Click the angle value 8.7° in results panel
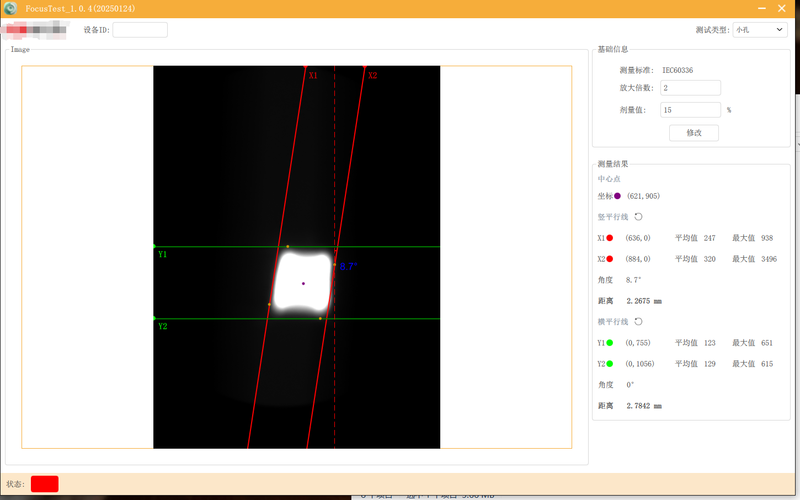Screen dimensions: 800x500 click(634, 280)
